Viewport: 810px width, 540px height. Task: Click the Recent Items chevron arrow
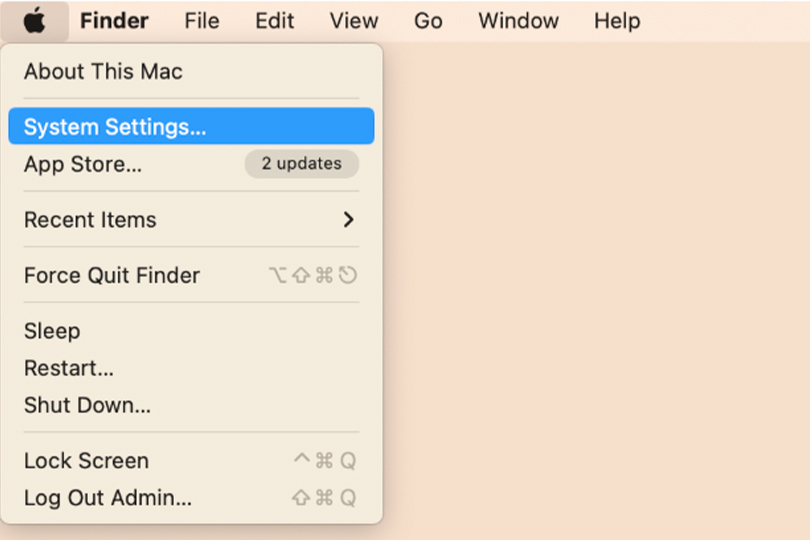click(x=348, y=220)
